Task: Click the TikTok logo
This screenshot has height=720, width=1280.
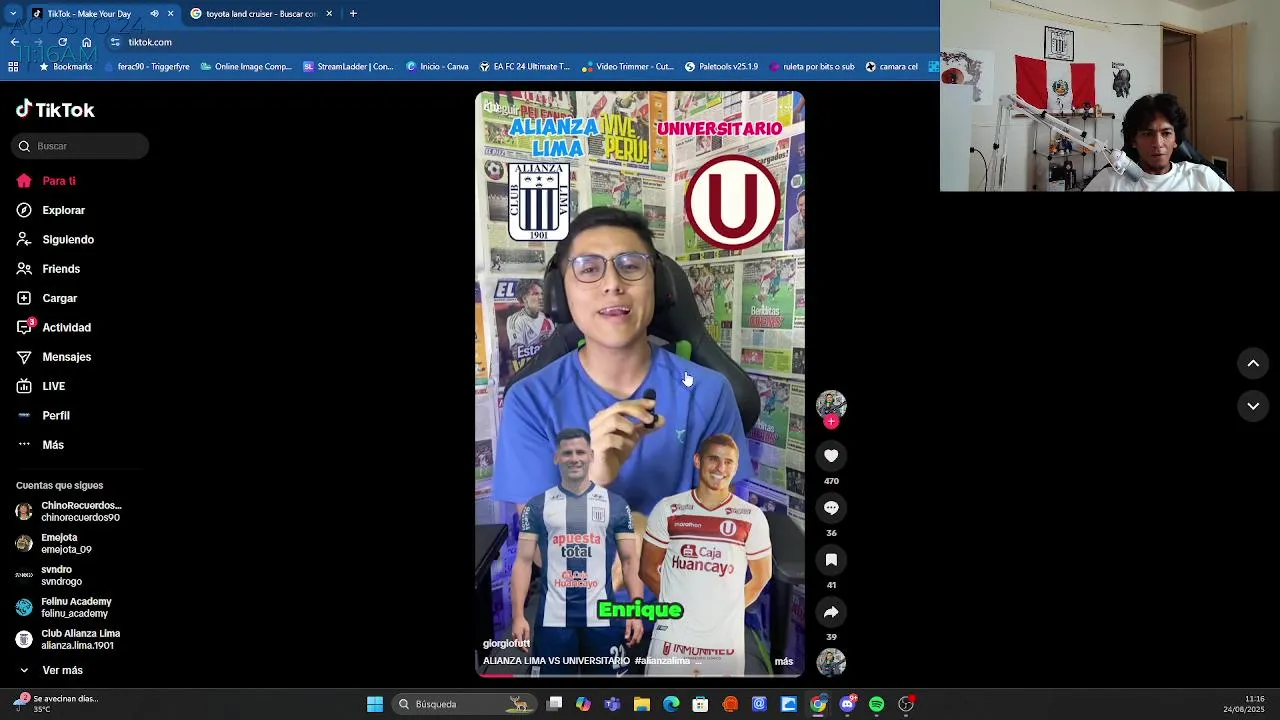Action: coord(55,110)
